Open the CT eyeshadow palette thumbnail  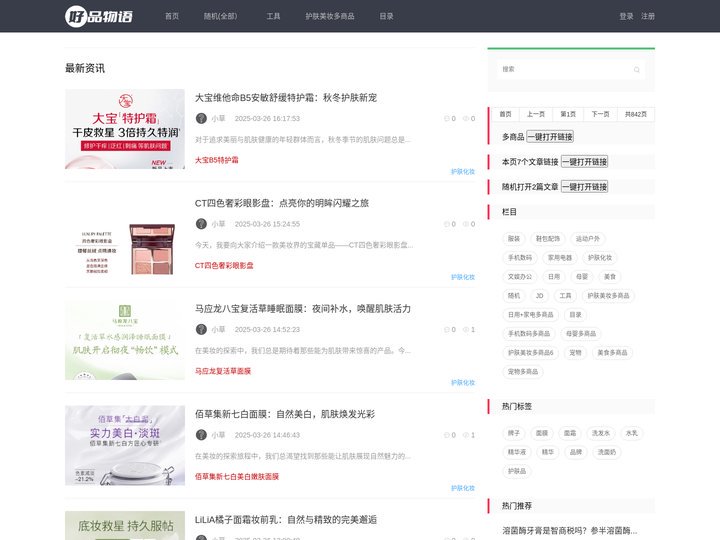pos(125,235)
